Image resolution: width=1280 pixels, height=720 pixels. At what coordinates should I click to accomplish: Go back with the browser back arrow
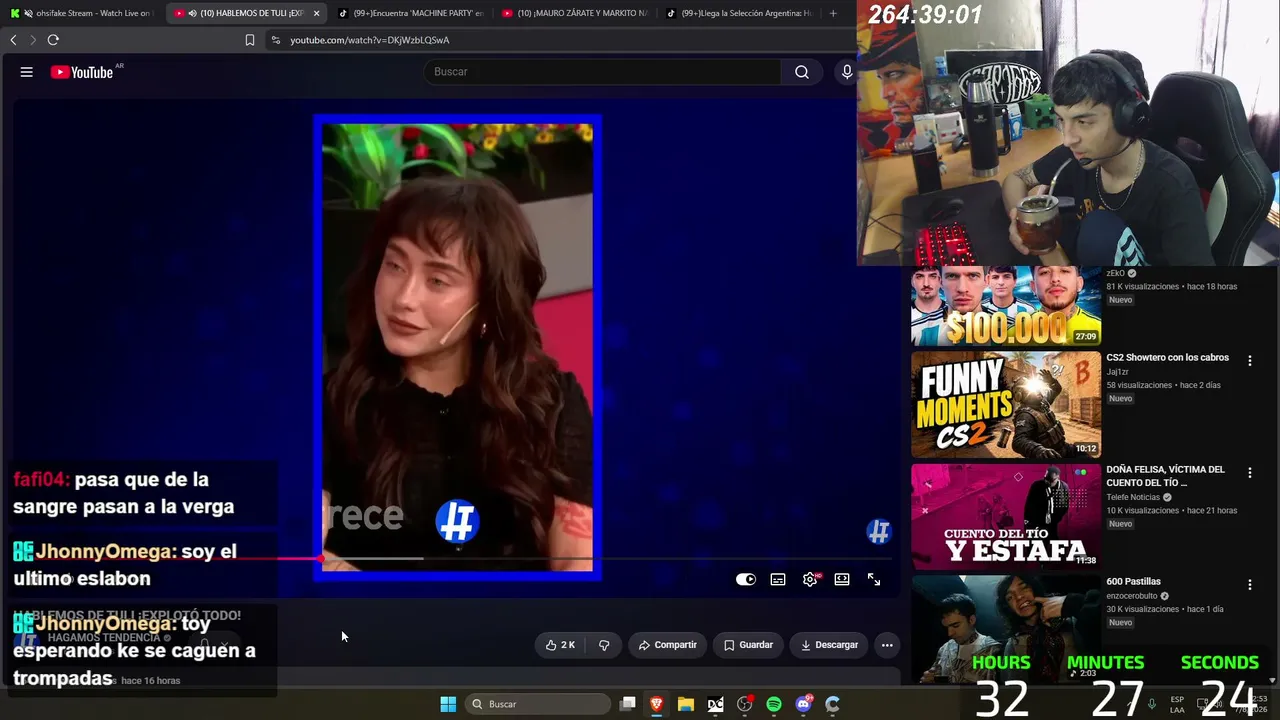13,40
